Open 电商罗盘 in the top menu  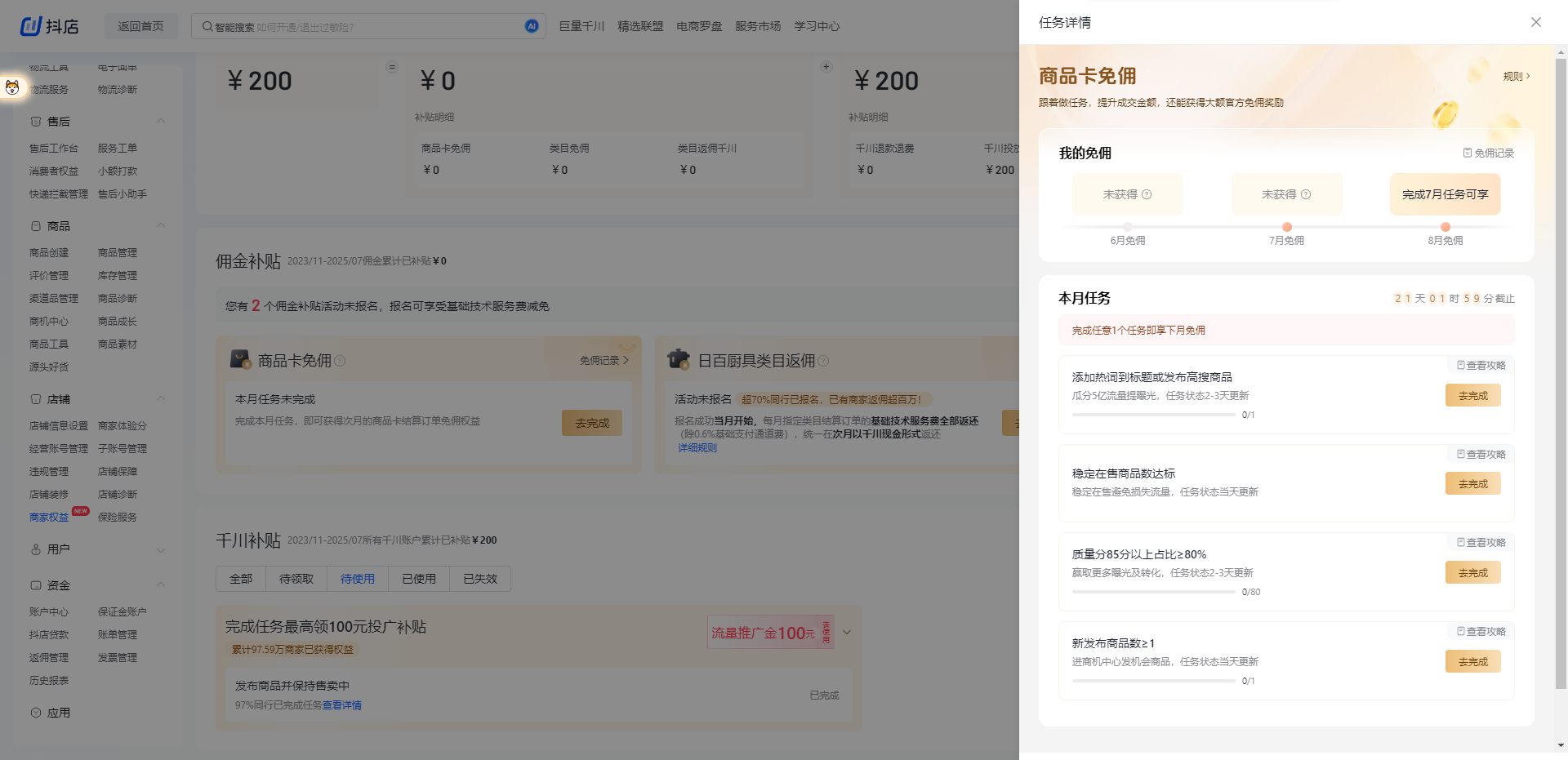click(698, 25)
